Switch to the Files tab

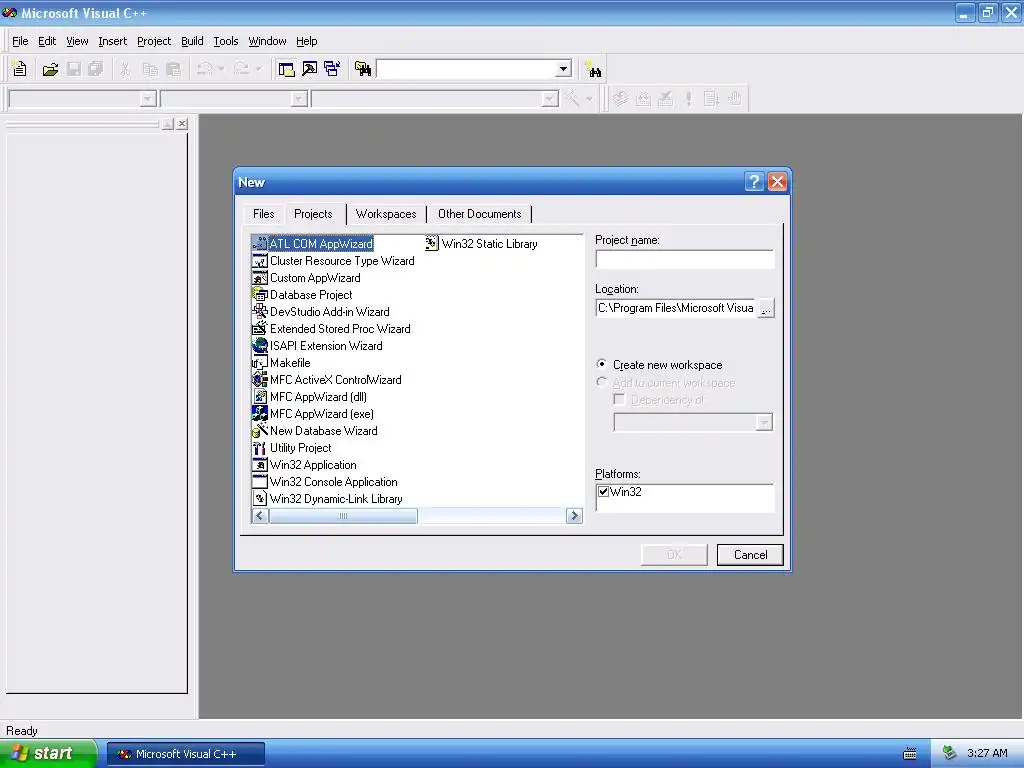264,214
